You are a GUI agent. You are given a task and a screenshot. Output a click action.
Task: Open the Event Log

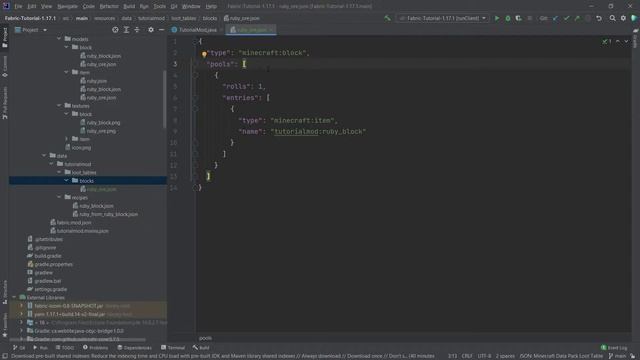pos(614,348)
